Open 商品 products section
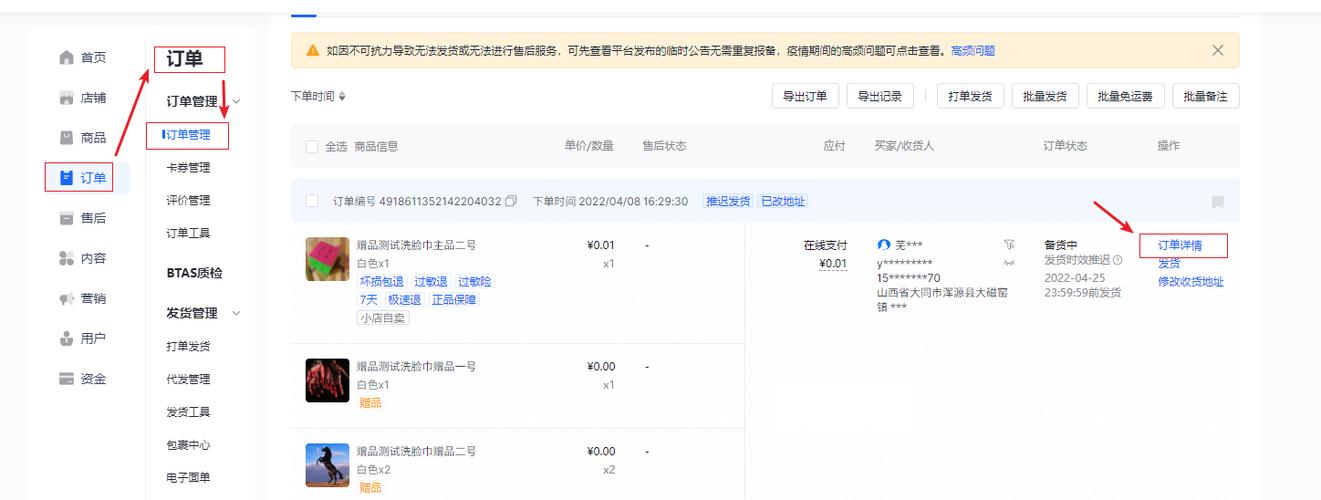This screenshot has width=1321, height=500. (x=82, y=138)
